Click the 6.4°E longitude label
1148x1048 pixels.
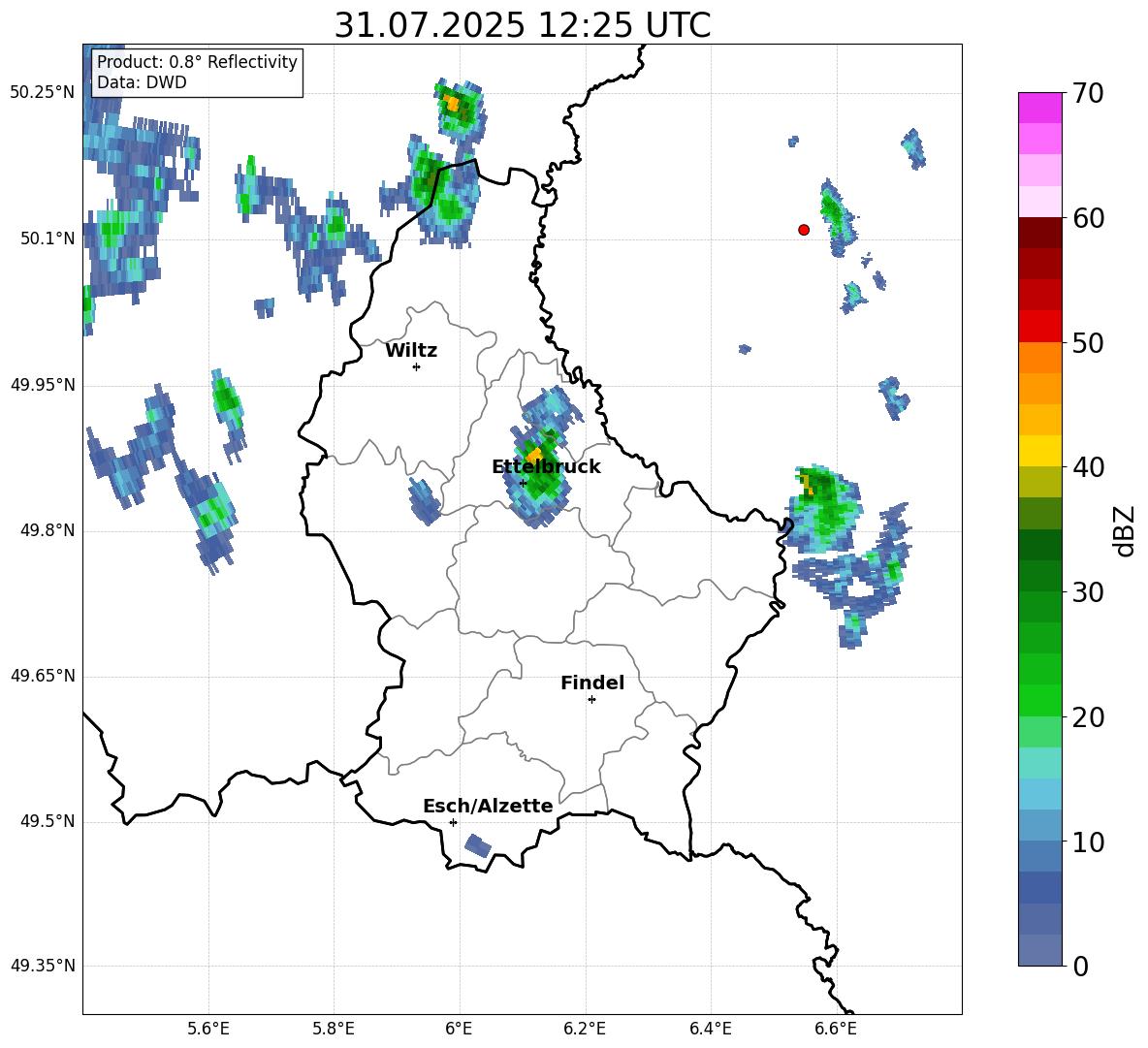[710, 1030]
